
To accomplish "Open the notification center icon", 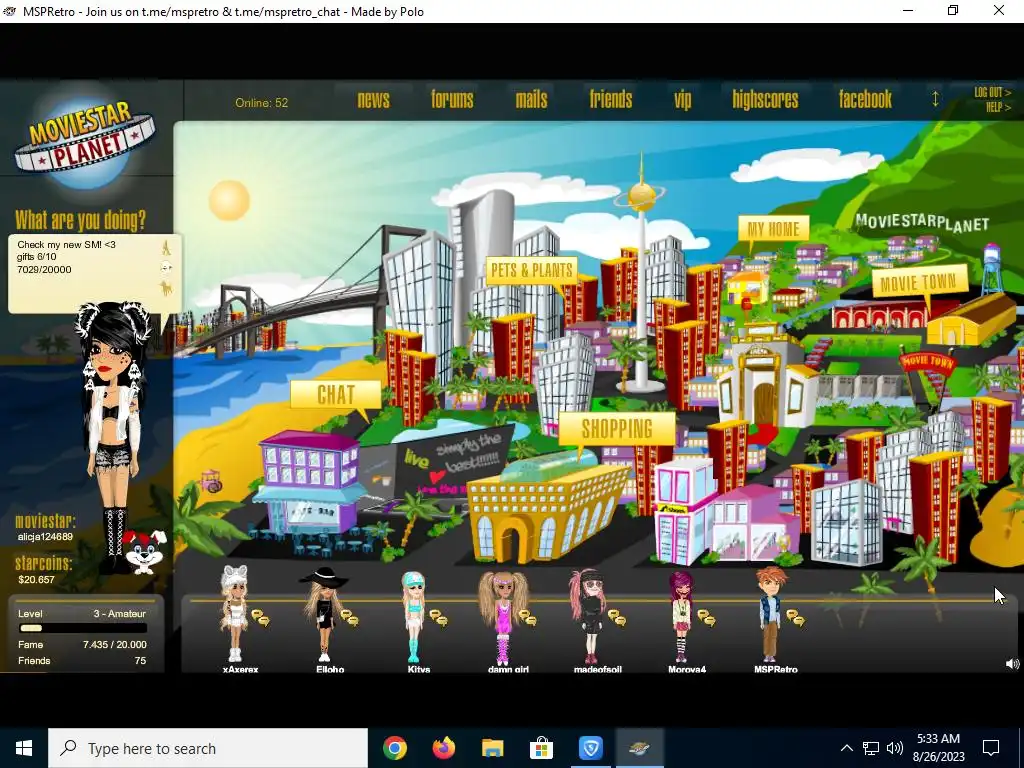I will pyautogui.click(x=991, y=748).
